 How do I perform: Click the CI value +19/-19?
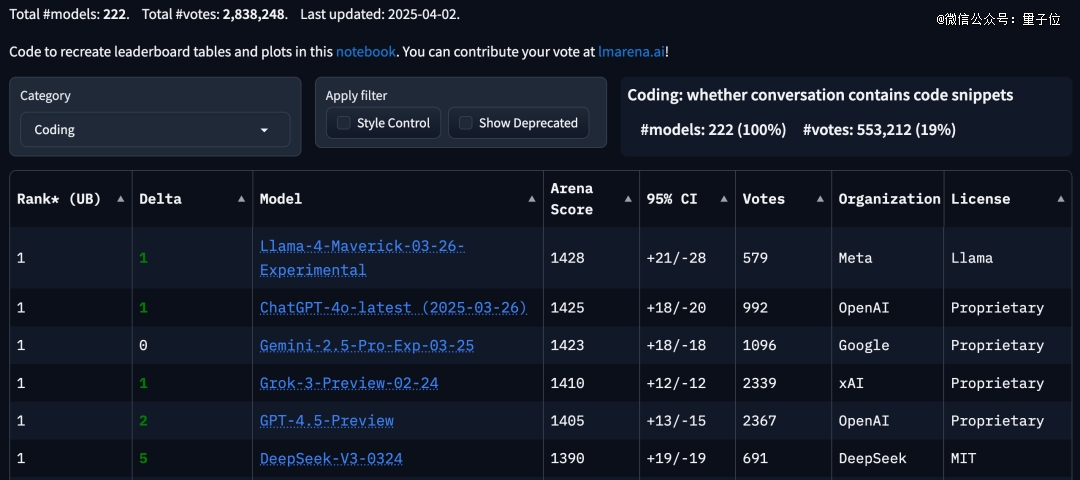[676, 459]
